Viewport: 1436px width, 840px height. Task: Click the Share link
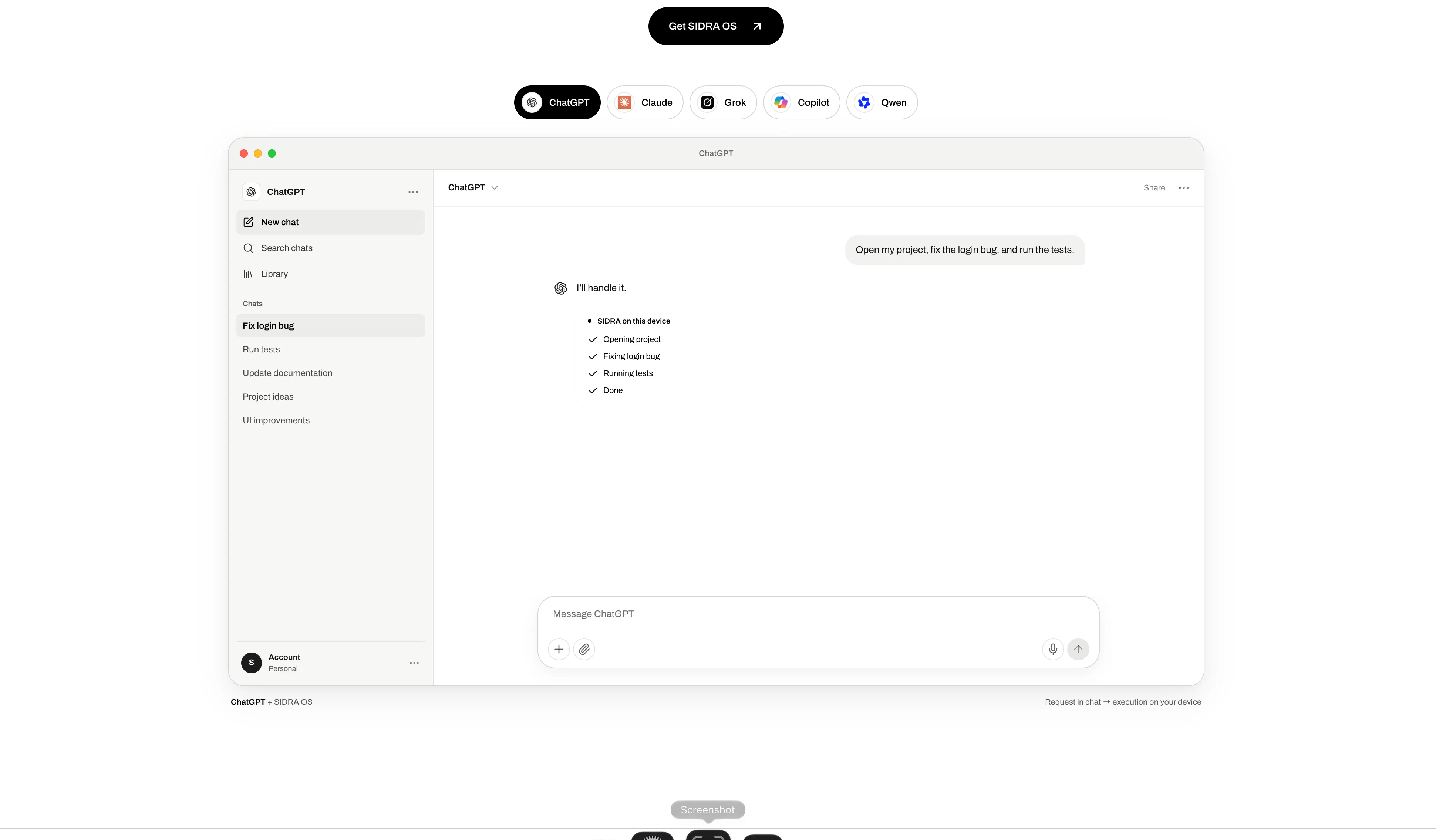click(x=1154, y=188)
